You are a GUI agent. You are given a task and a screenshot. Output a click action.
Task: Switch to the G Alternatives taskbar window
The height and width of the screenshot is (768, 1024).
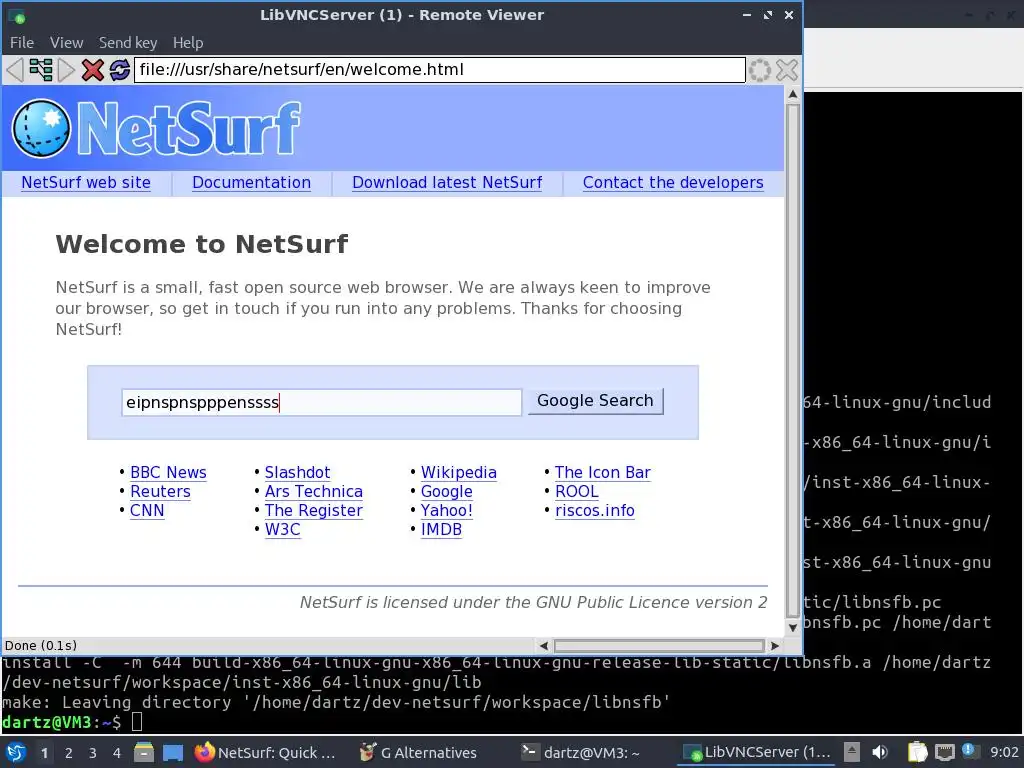pos(419,752)
